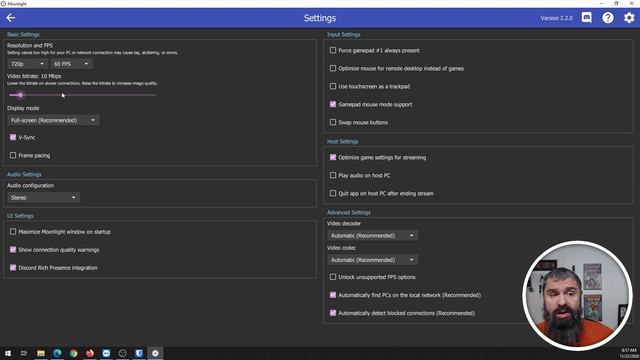Enable Frame pacing
The height and width of the screenshot is (360, 640).
(13, 156)
